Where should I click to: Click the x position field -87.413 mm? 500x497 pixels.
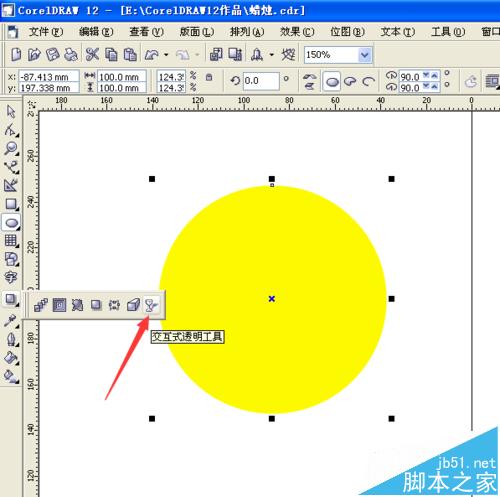pos(49,77)
